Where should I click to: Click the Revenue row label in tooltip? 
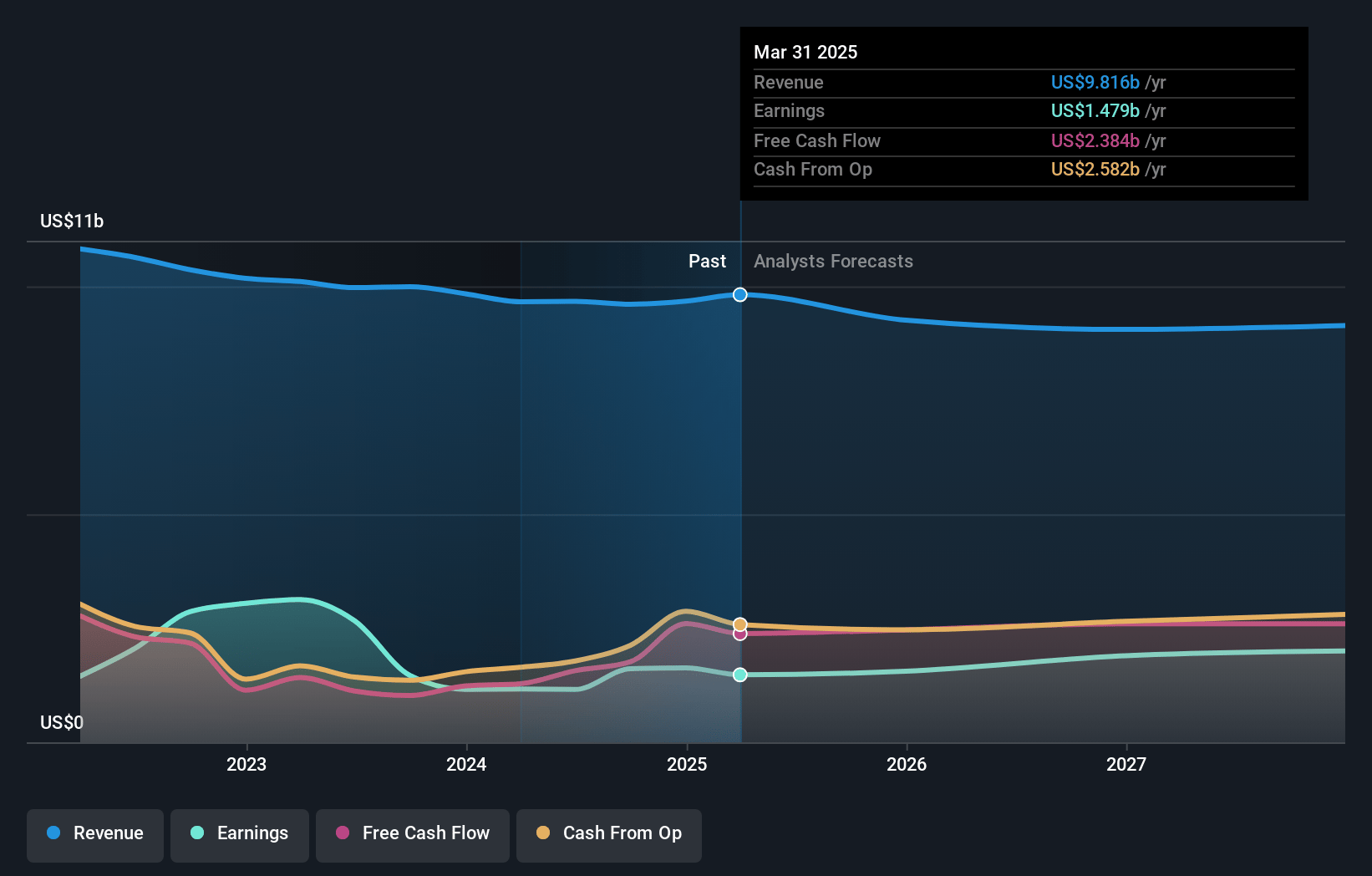point(789,82)
